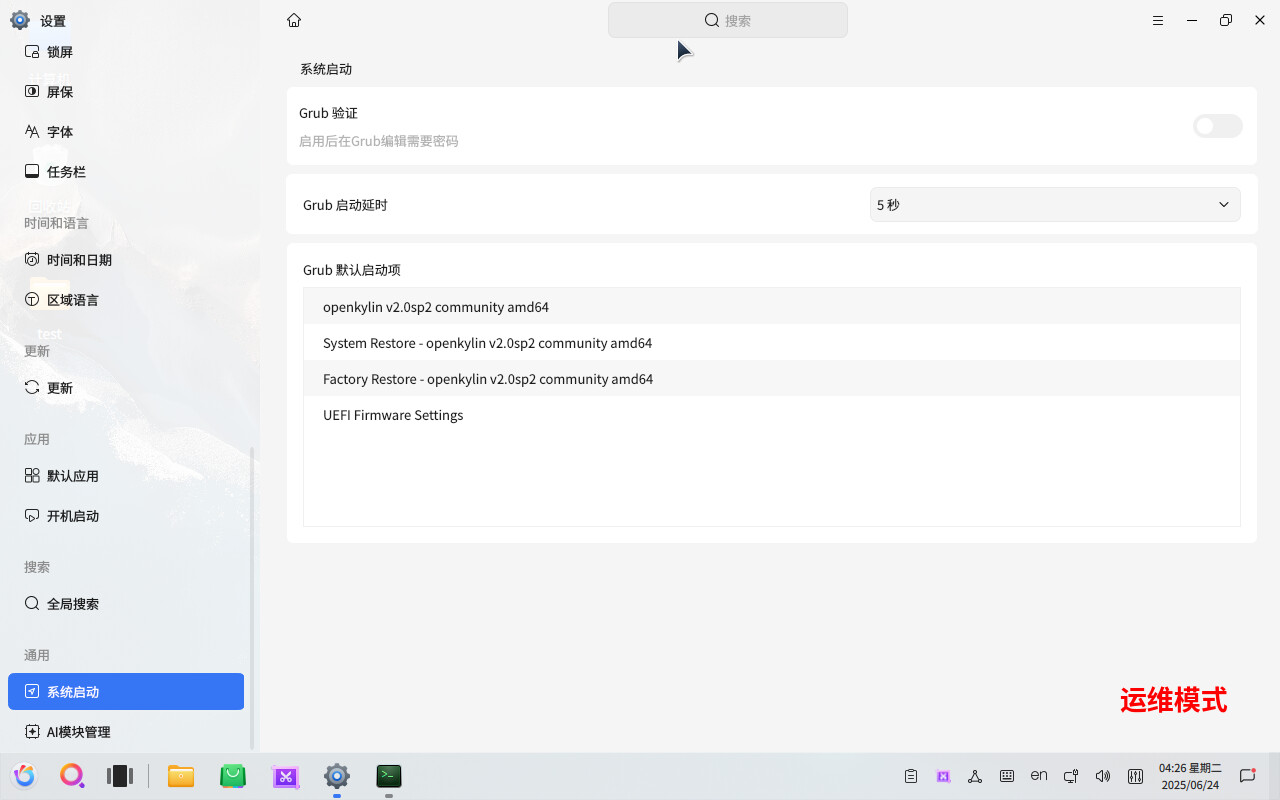The height and width of the screenshot is (800, 1280).
Task: Minimize the settings window
Action: (x=1192, y=20)
